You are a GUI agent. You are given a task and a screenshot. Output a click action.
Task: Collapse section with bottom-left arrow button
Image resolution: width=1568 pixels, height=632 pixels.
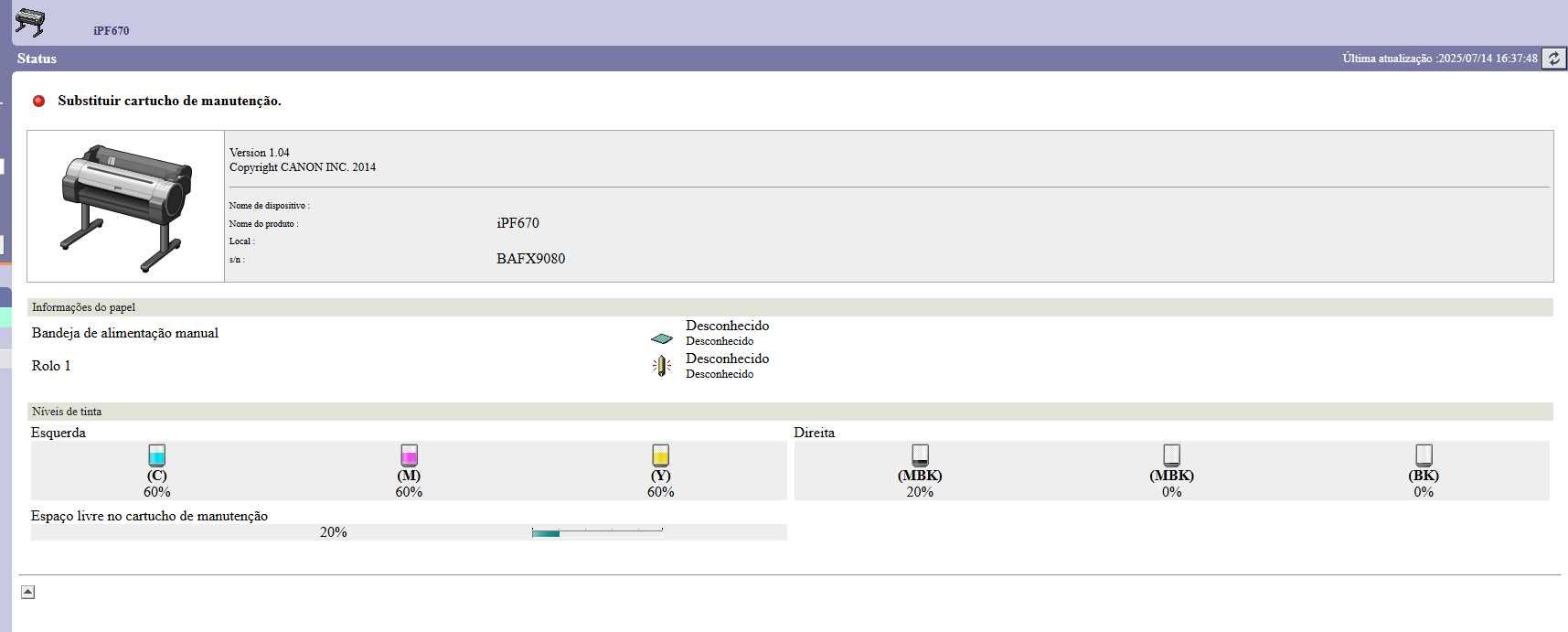tap(28, 592)
